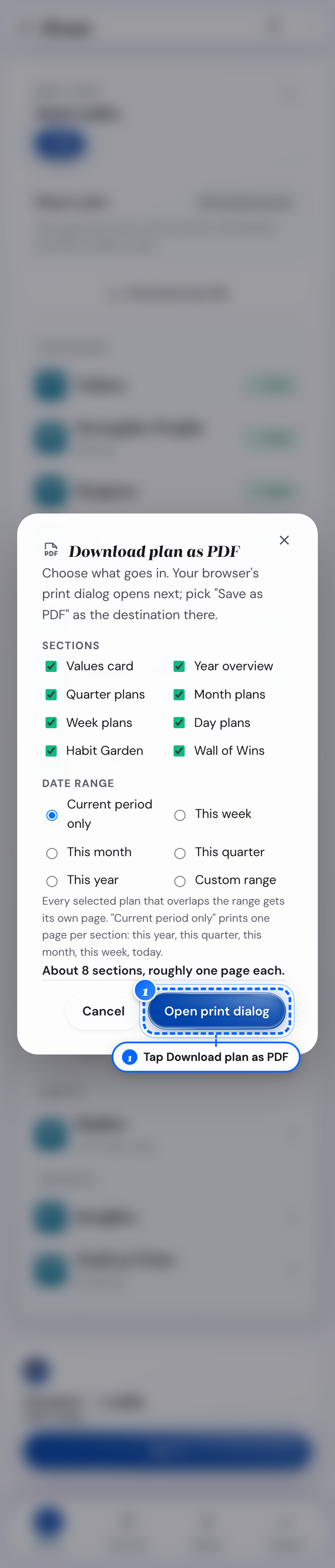Toggle the Quarter plans checkbox
This screenshot has height=1568, width=335.
pyautogui.click(x=51, y=695)
